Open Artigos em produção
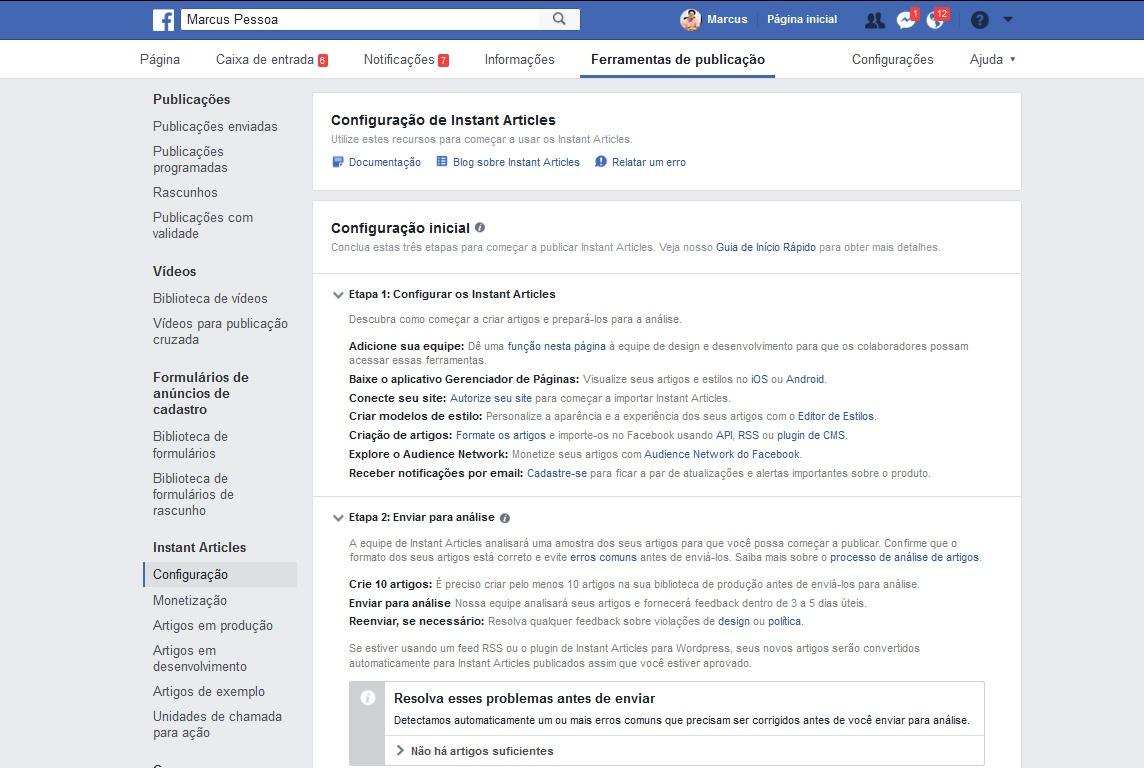Image resolution: width=1144 pixels, height=768 pixels. tap(213, 626)
